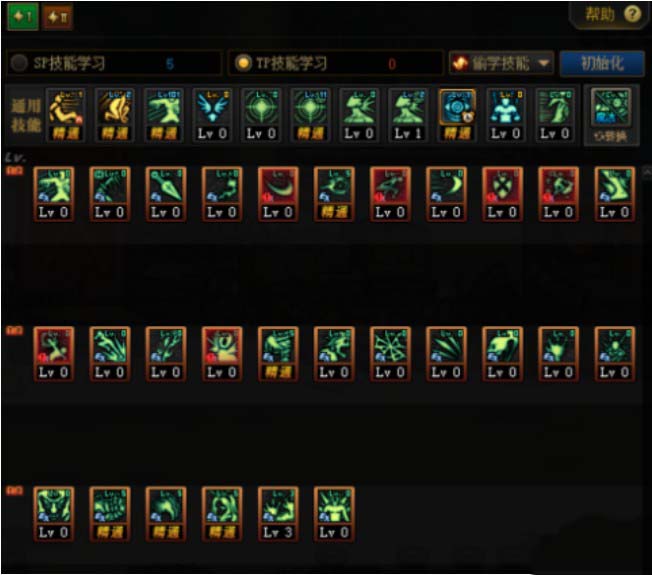
Task: Switch to skill page tab I
Action: click(x=23, y=17)
